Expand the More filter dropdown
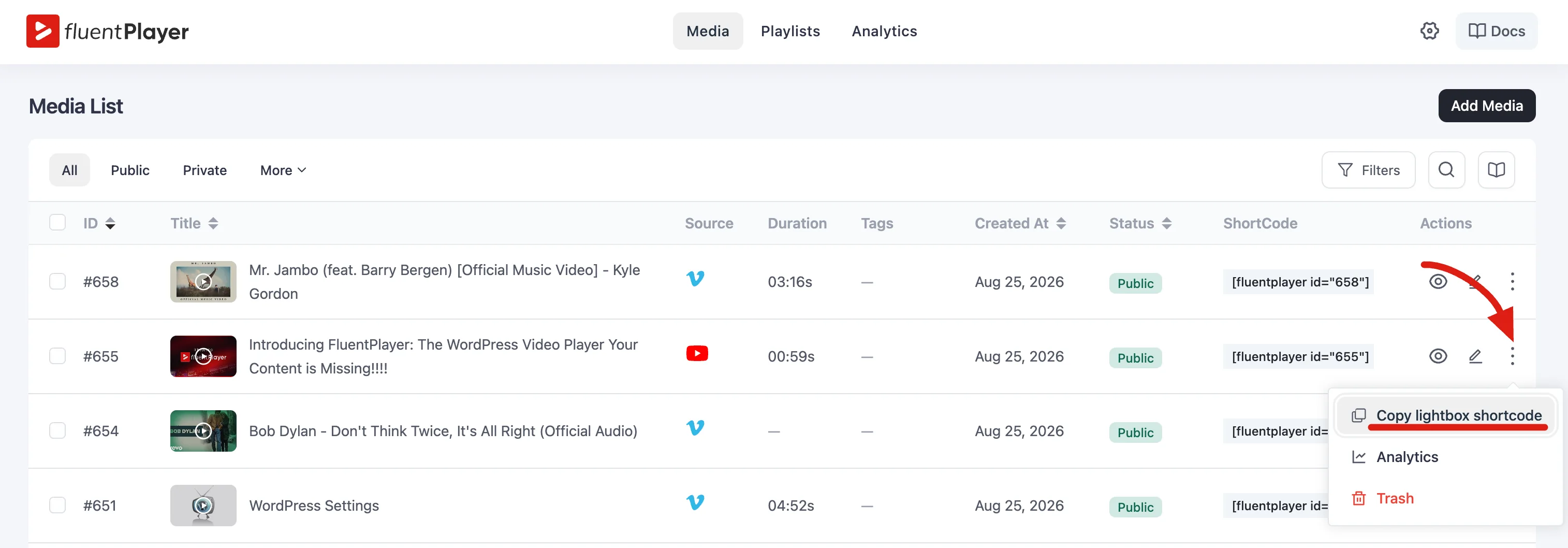The image size is (1568, 548). click(283, 170)
